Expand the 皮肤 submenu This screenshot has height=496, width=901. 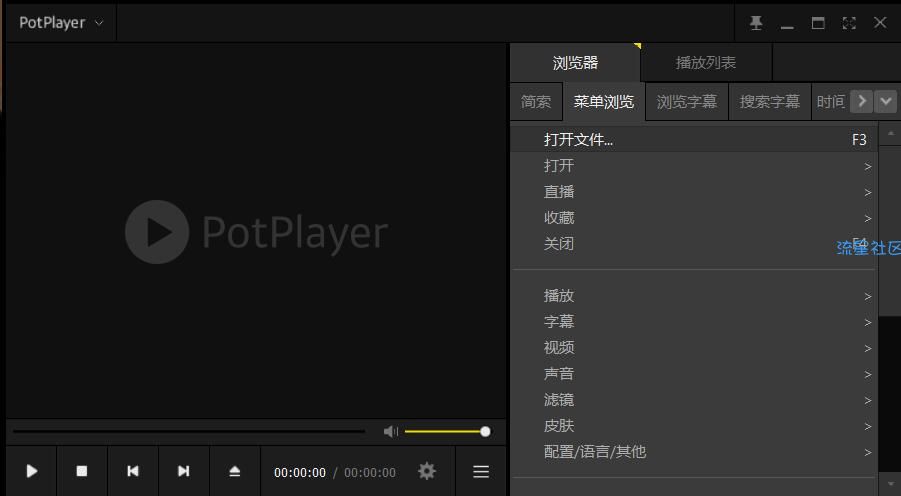pos(694,426)
